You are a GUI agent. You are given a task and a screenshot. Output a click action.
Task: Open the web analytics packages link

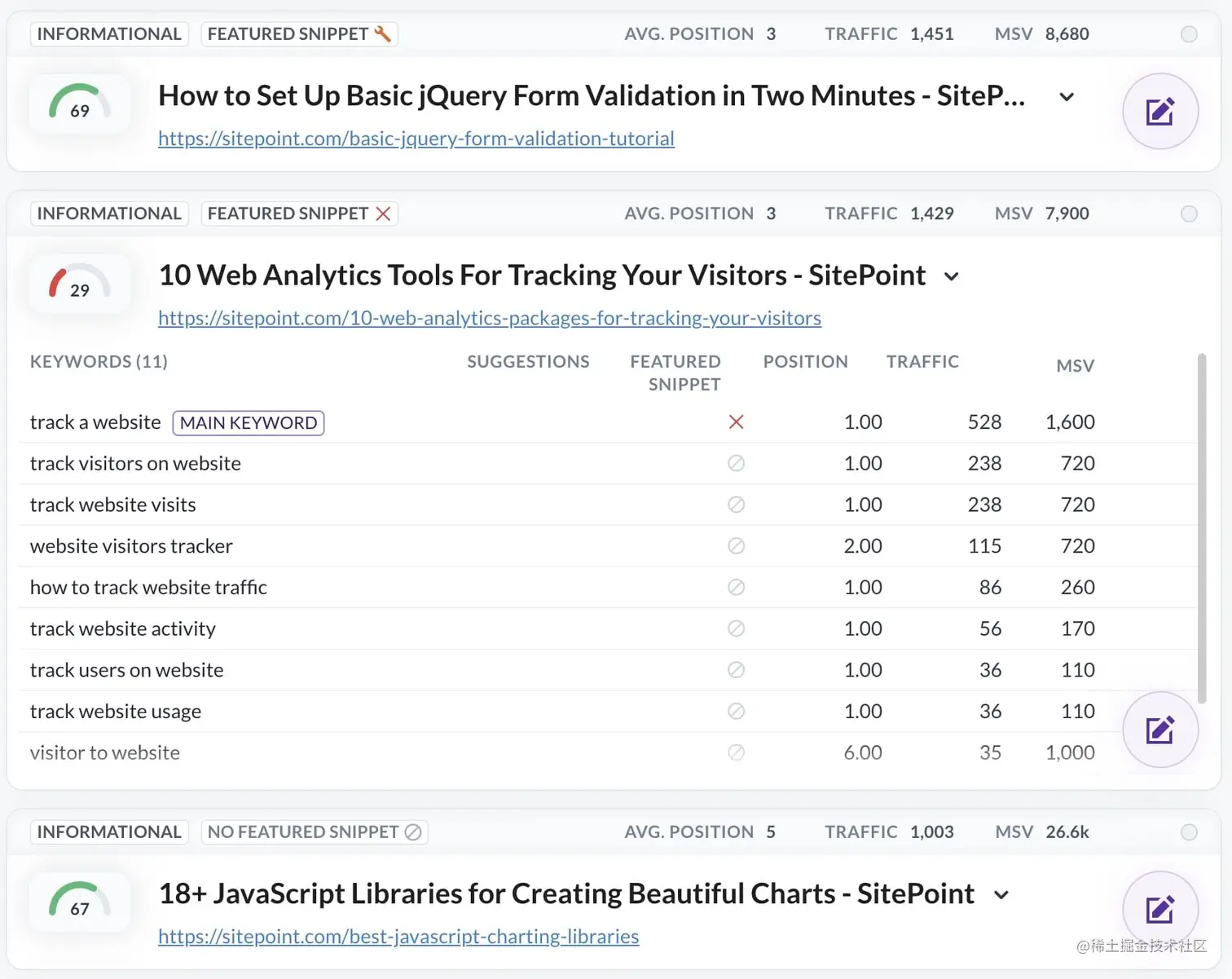click(489, 318)
